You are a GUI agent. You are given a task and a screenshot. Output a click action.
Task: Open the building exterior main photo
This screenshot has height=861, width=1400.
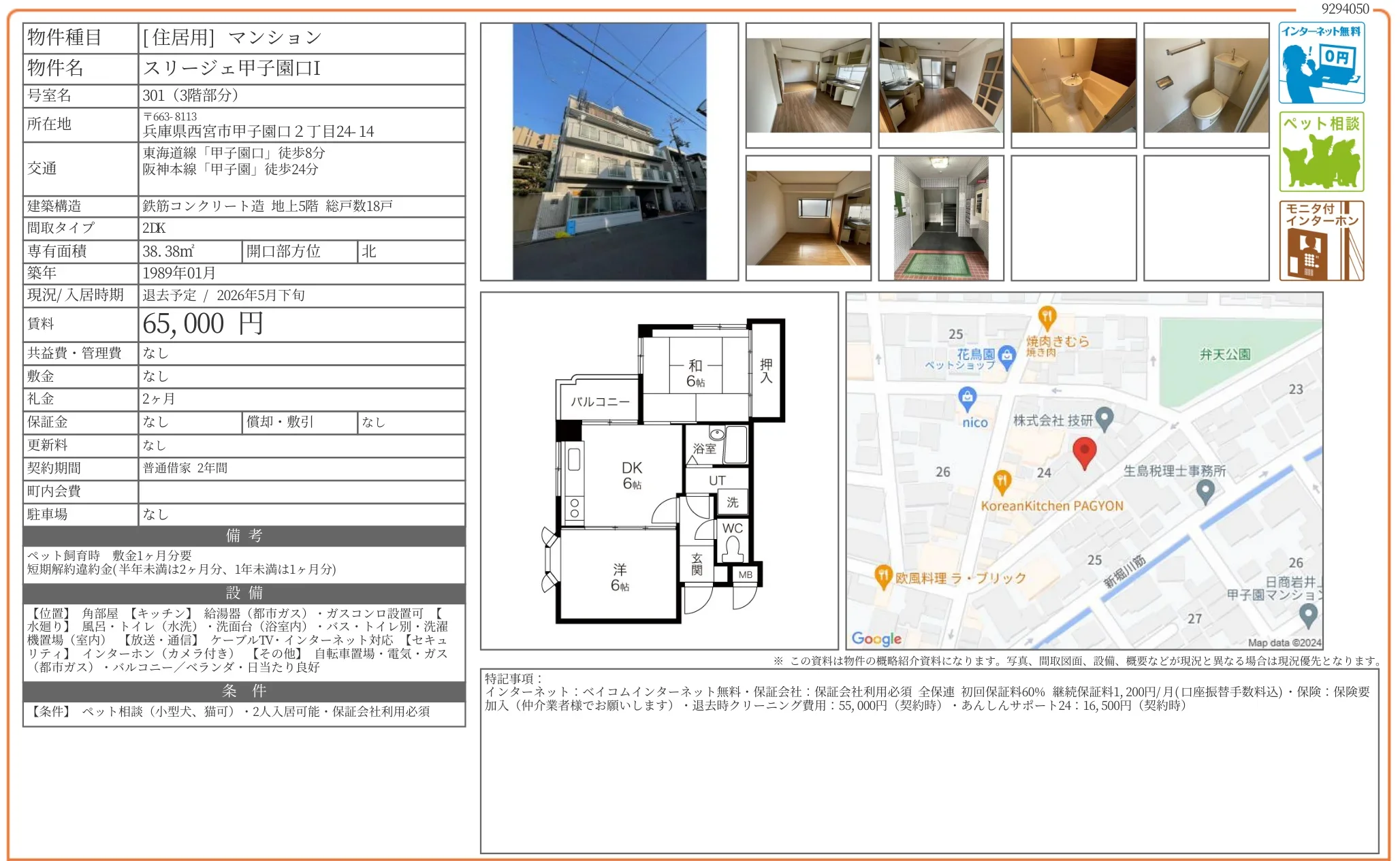[609, 152]
